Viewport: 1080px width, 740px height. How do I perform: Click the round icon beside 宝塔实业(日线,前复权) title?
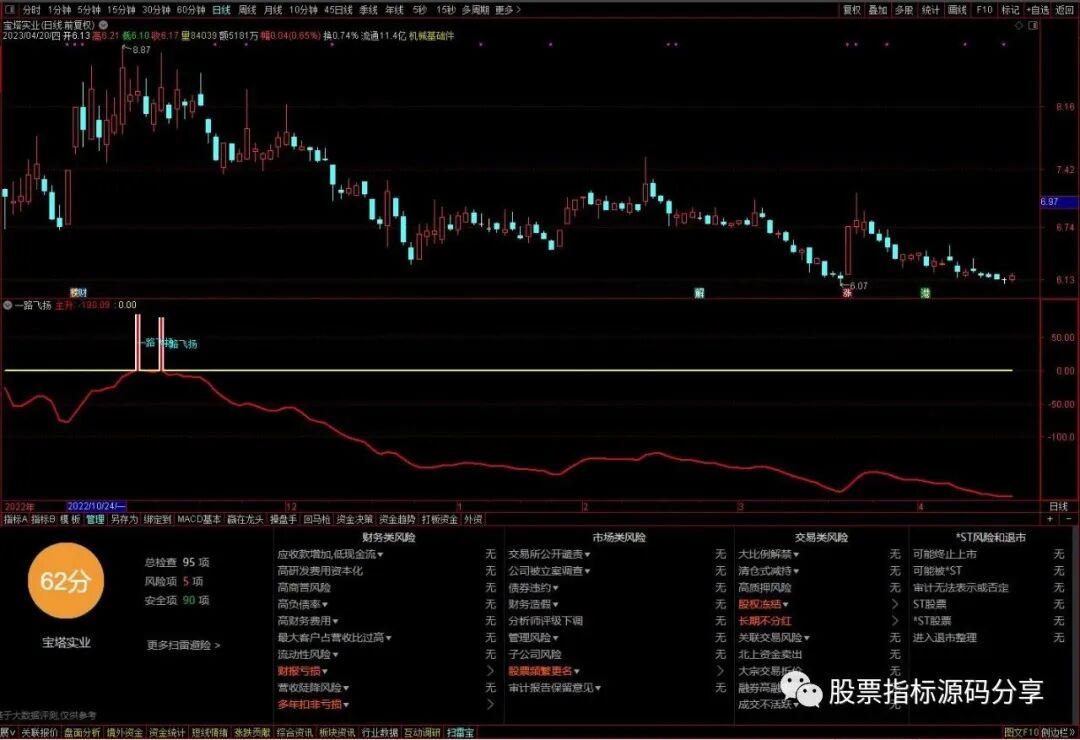pyautogui.click(x=103, y=25)
